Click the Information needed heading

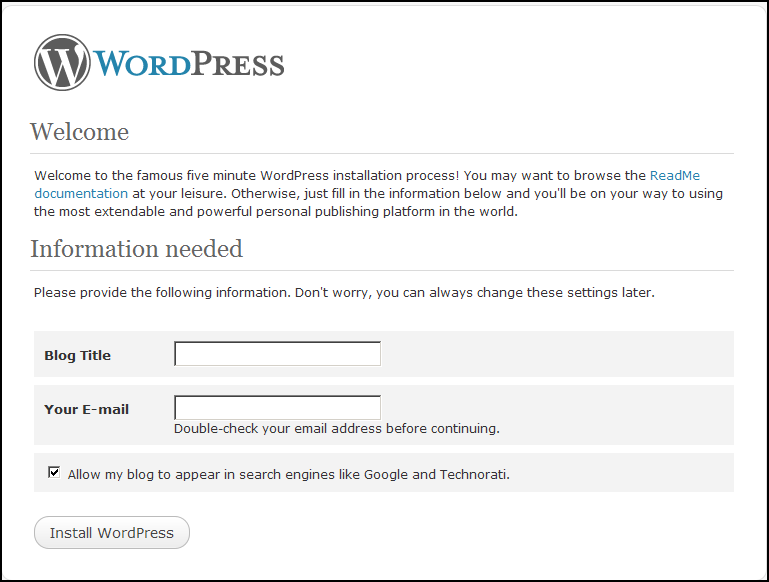(x=136, y=249)
